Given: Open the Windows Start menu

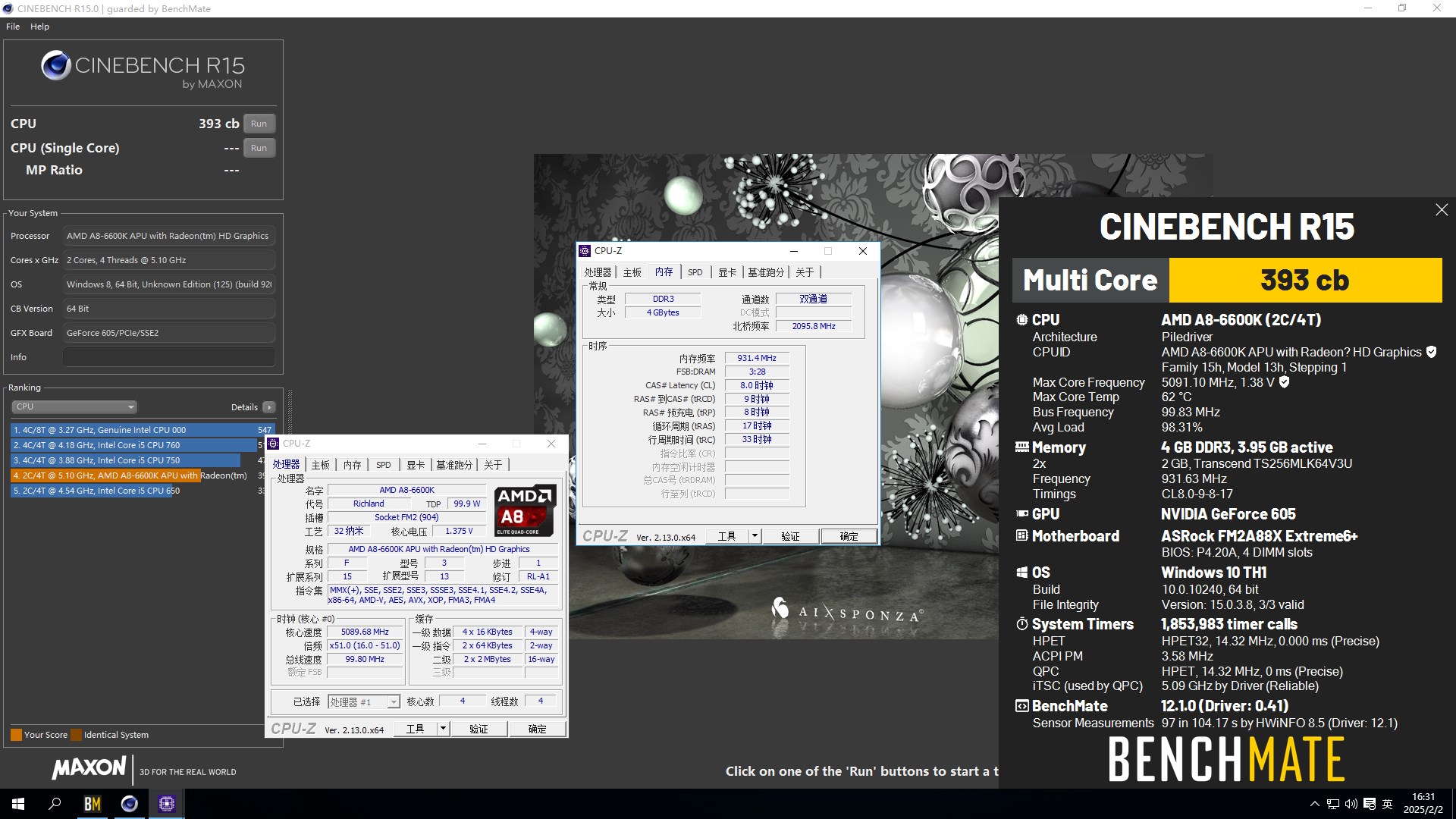Looking at the screenshot, I should [x=18, y=804].
